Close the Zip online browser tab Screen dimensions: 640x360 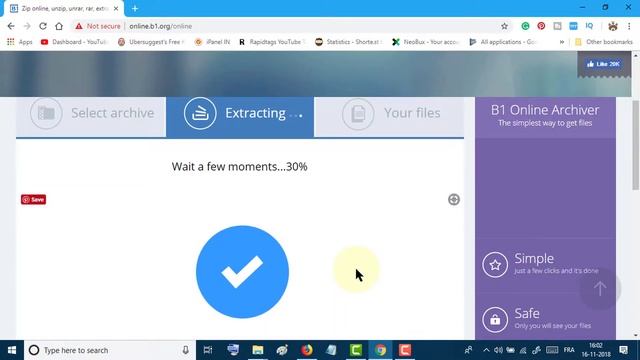tap(116, 8)
